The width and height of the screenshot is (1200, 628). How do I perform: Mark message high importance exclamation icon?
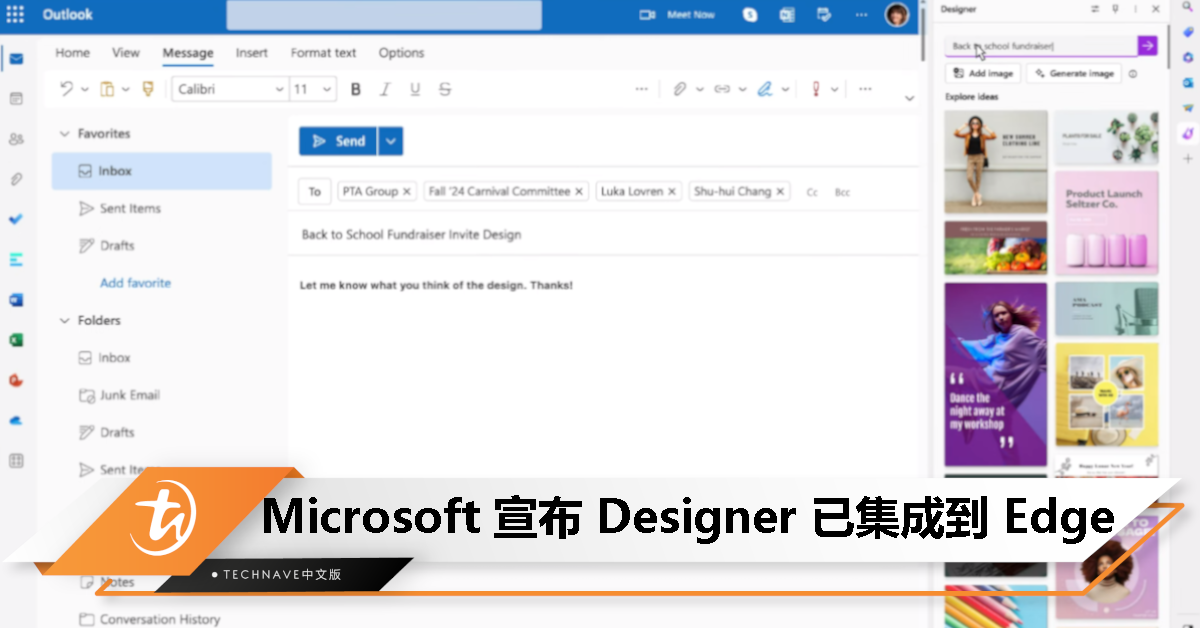[x=815, y=89]
